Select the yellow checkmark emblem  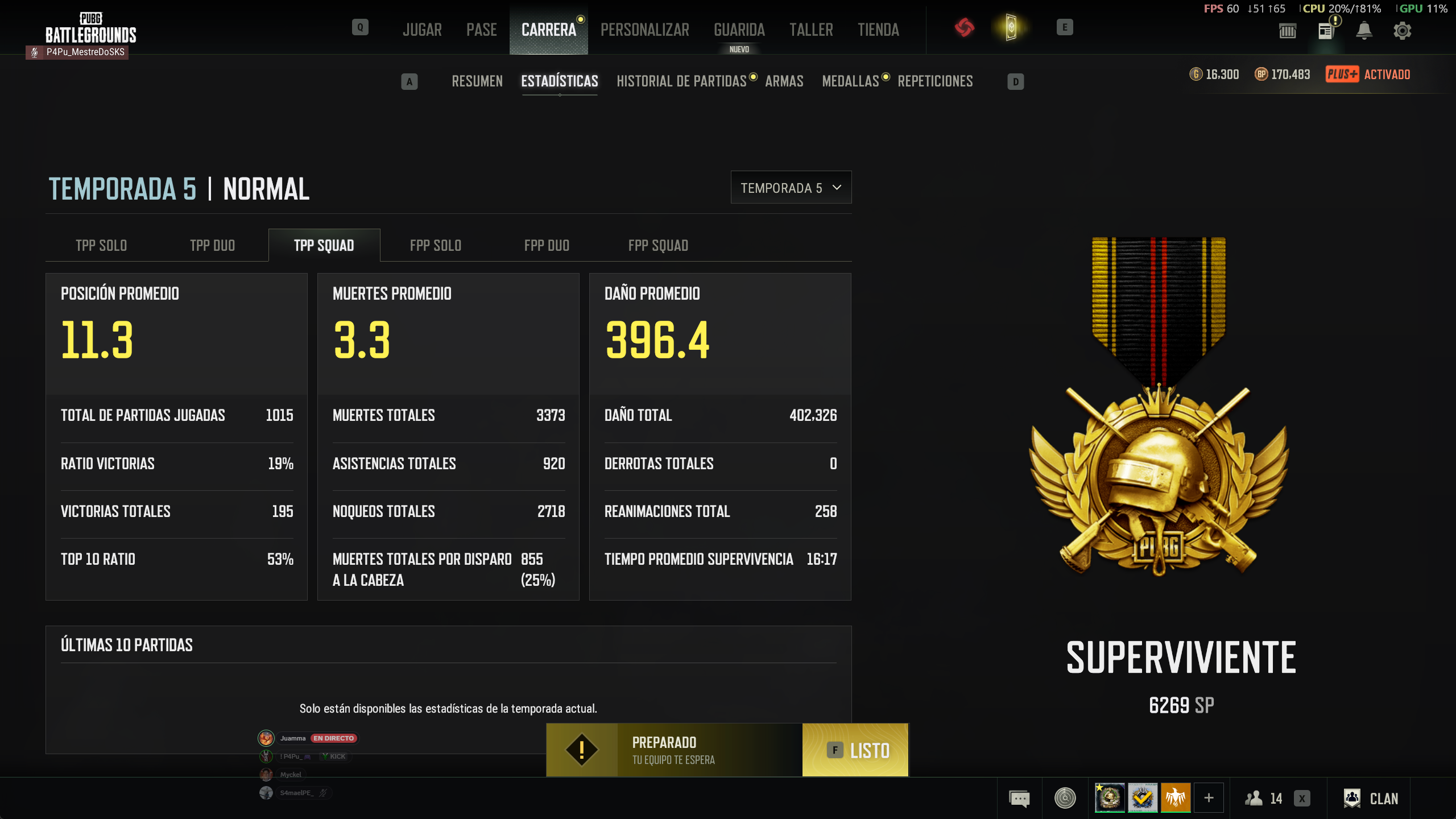(x=1143, y=798)
